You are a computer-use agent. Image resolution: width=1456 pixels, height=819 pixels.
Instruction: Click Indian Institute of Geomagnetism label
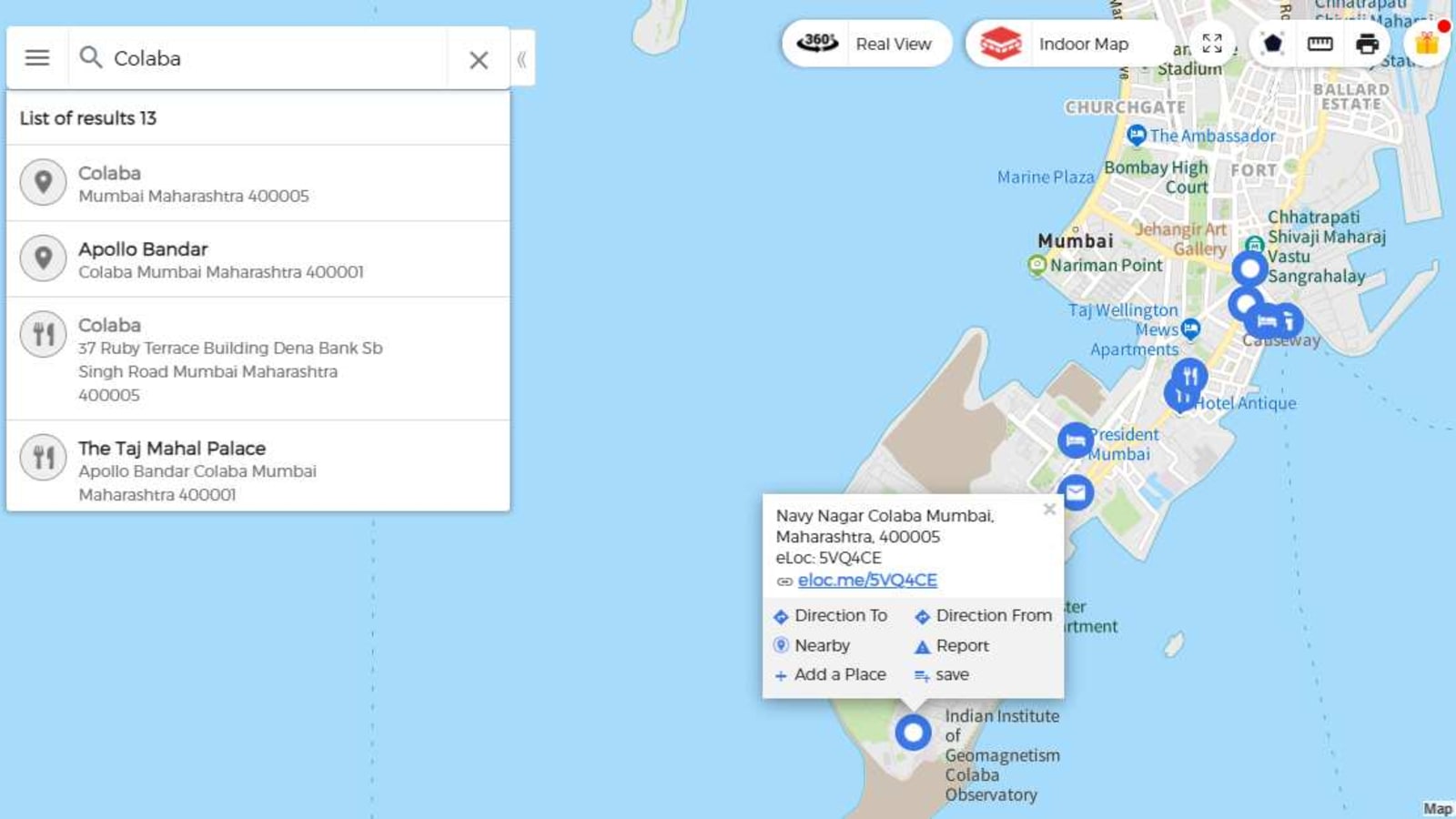(1002, 755)
